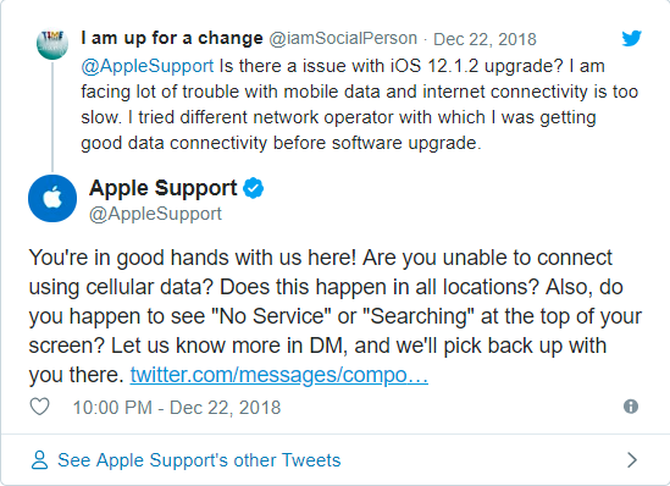This screenshot has width=670, height=486.
Task: Open the 10:00 PM - Dec 22, 2018 timestamp
Action: pyautogui.click(x=177, y=407)
